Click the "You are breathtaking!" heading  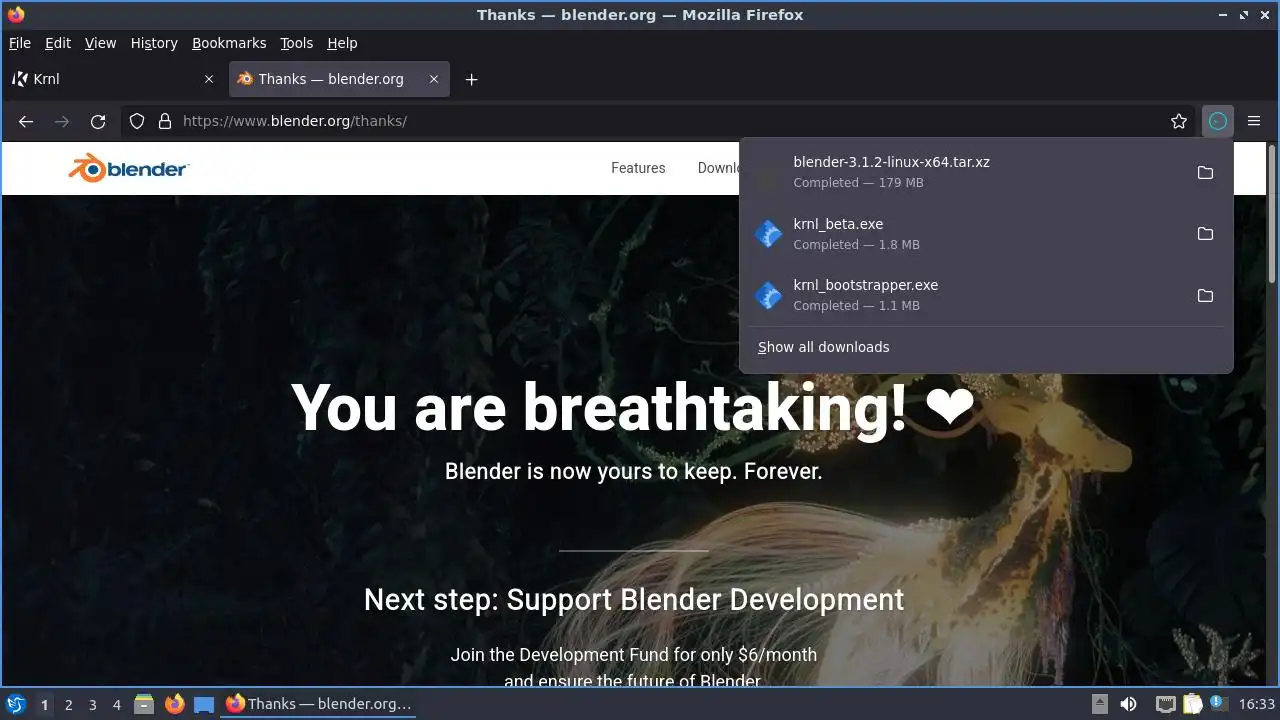pyautogui.click(x=633, y=408)
